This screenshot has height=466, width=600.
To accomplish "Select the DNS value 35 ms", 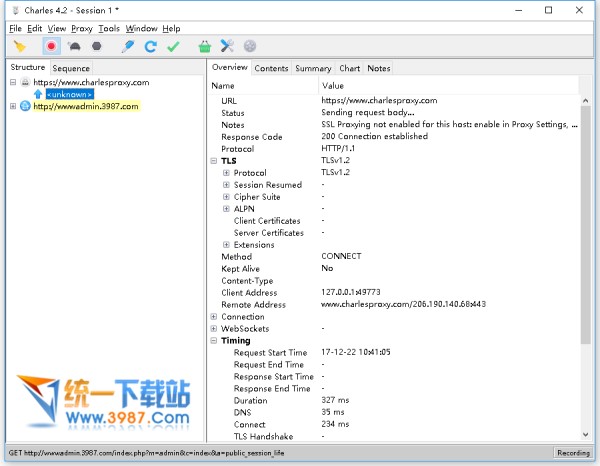I will click(333, 412).
